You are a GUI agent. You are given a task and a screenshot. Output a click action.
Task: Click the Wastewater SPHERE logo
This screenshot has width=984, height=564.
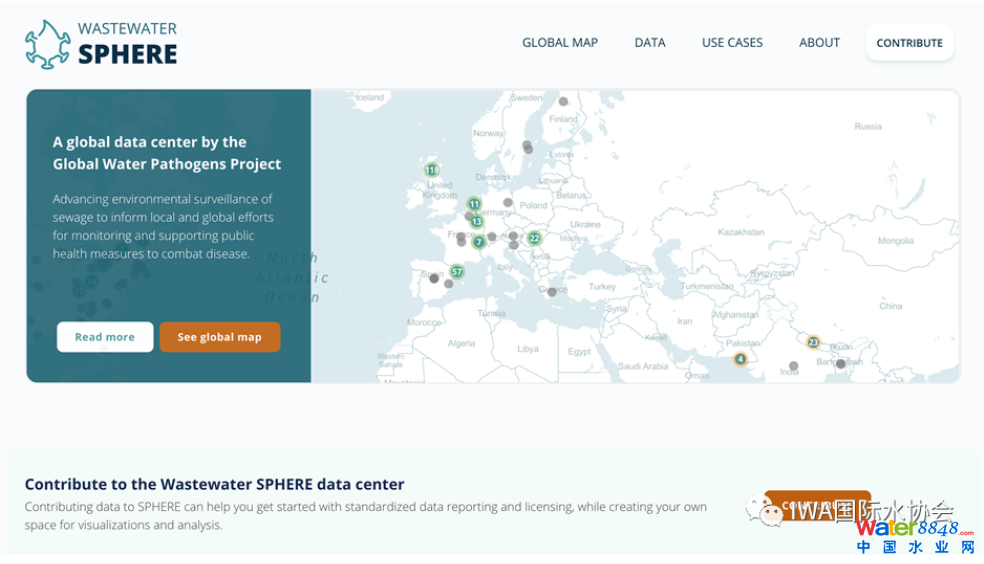point(101,43)
